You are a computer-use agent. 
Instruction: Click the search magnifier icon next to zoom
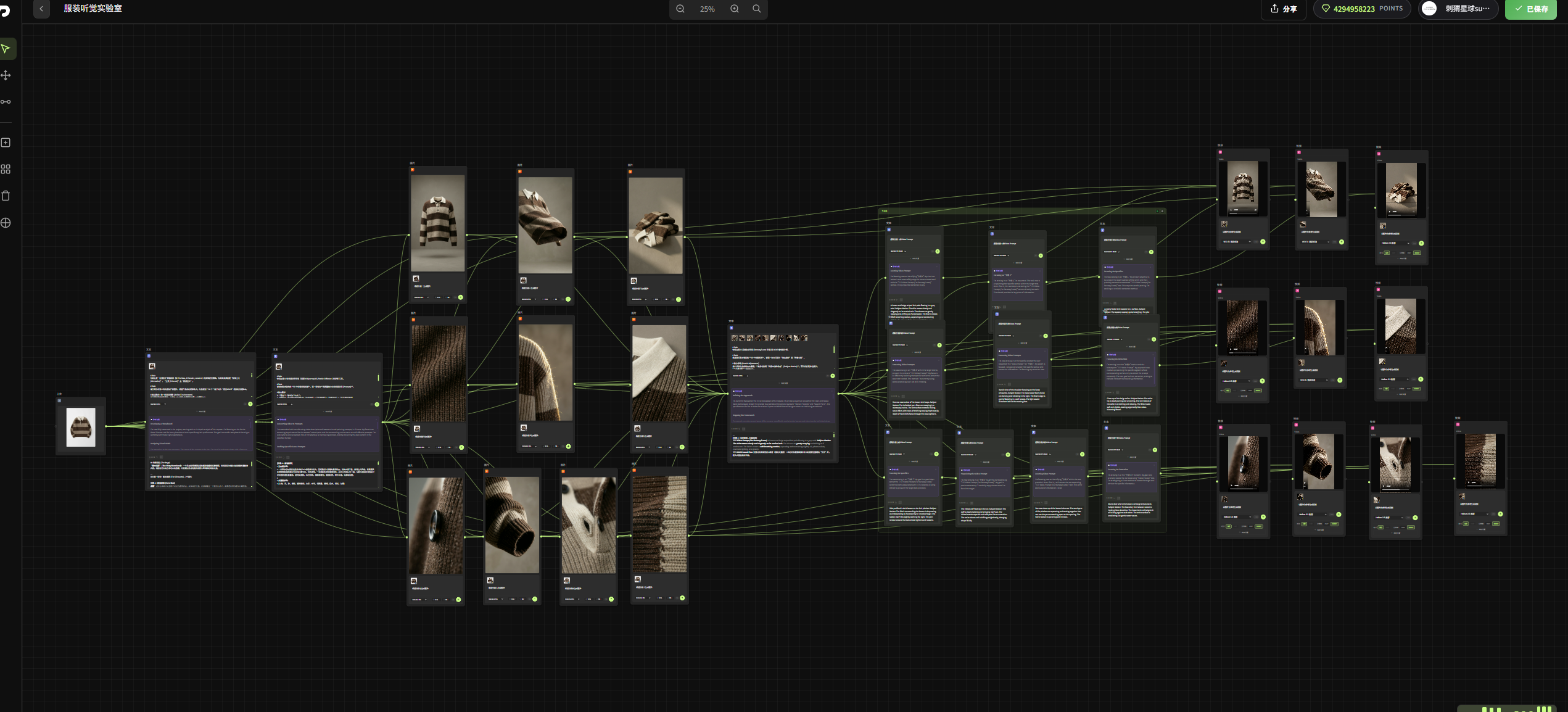pyautogui.click(x=757, y=9)
